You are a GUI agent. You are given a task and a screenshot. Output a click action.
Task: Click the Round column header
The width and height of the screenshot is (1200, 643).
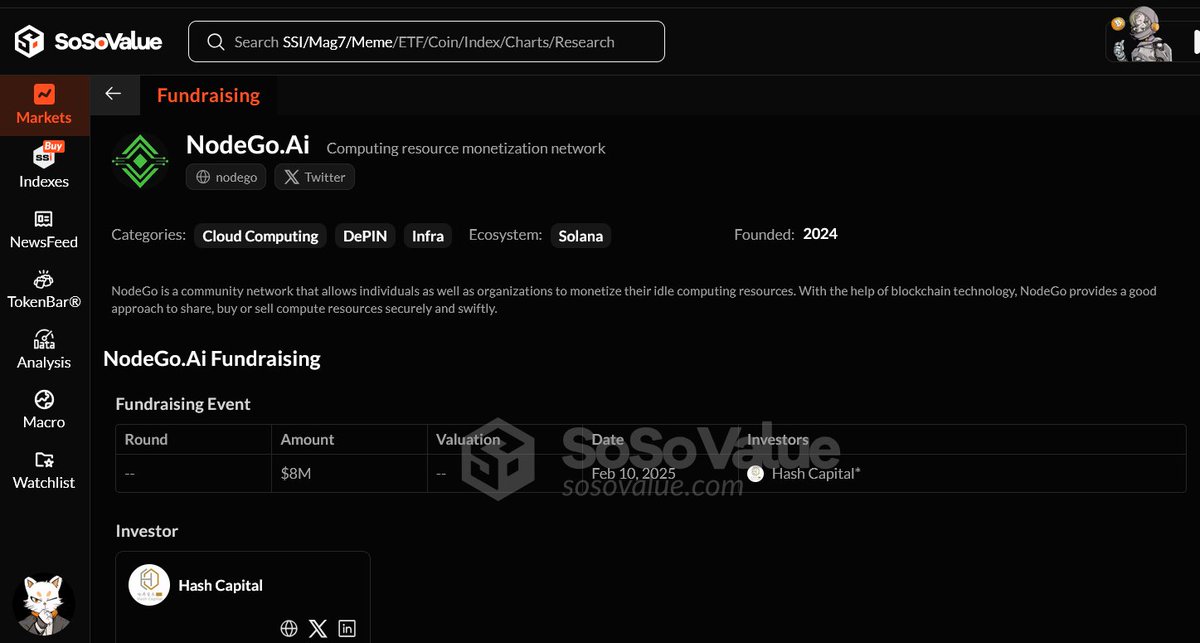click(x=146, y=439)
